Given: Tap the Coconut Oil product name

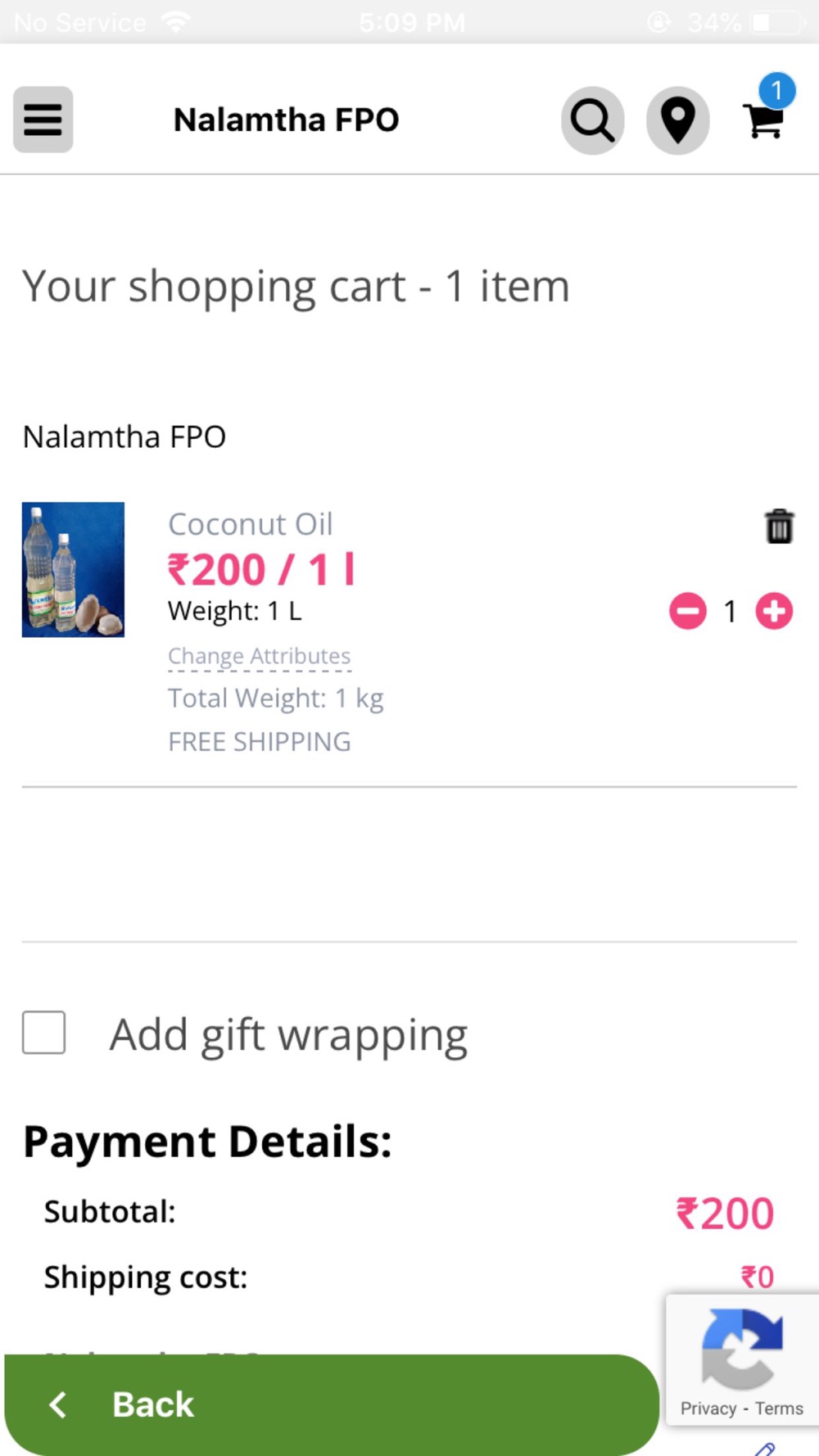Looking at the screenshot, I should [250, 524].
